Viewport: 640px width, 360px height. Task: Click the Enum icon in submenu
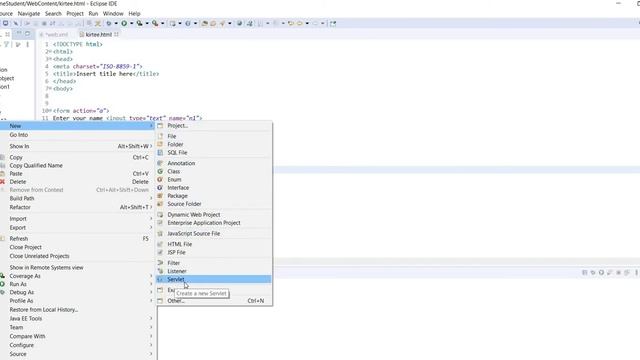click(160, 180)
